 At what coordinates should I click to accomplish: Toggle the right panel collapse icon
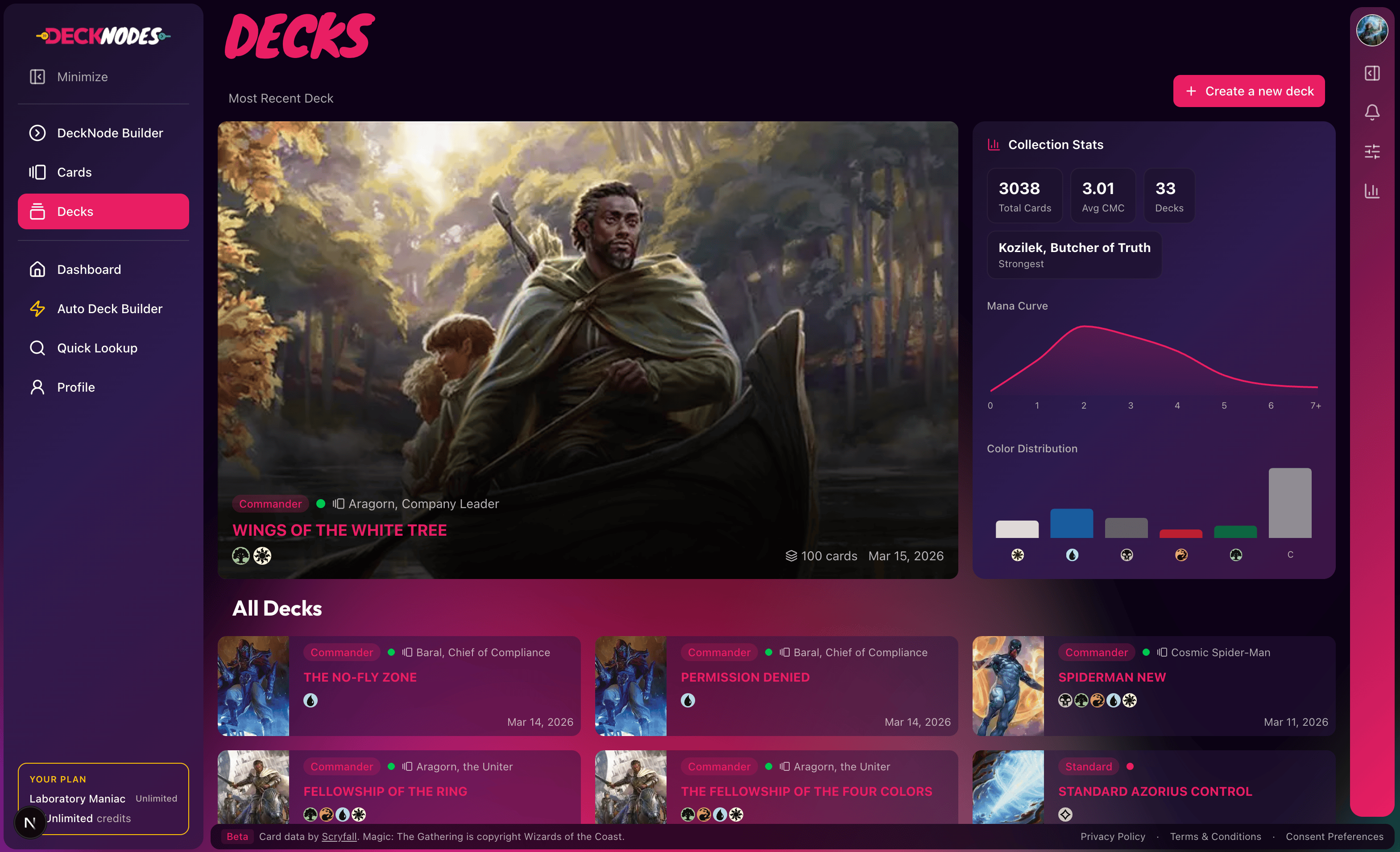[1371, 73]
